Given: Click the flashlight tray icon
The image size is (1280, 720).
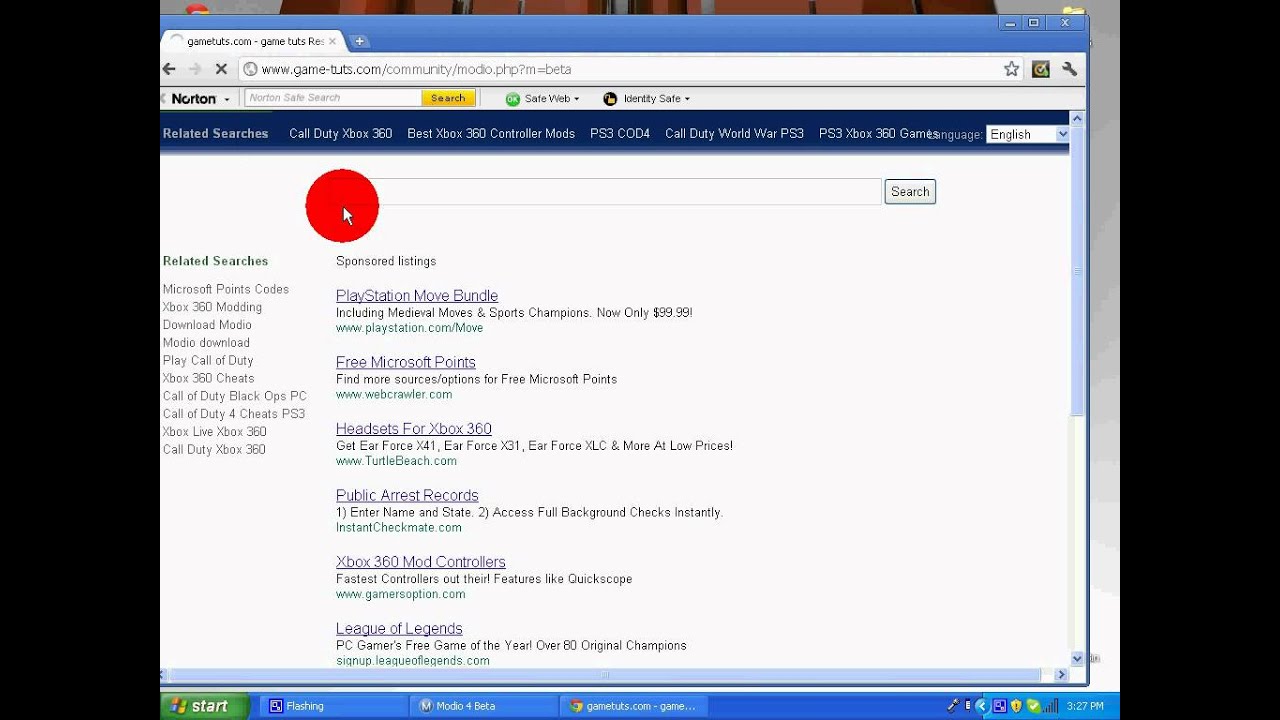Looking at the screenshot, I should coord(954,705).
